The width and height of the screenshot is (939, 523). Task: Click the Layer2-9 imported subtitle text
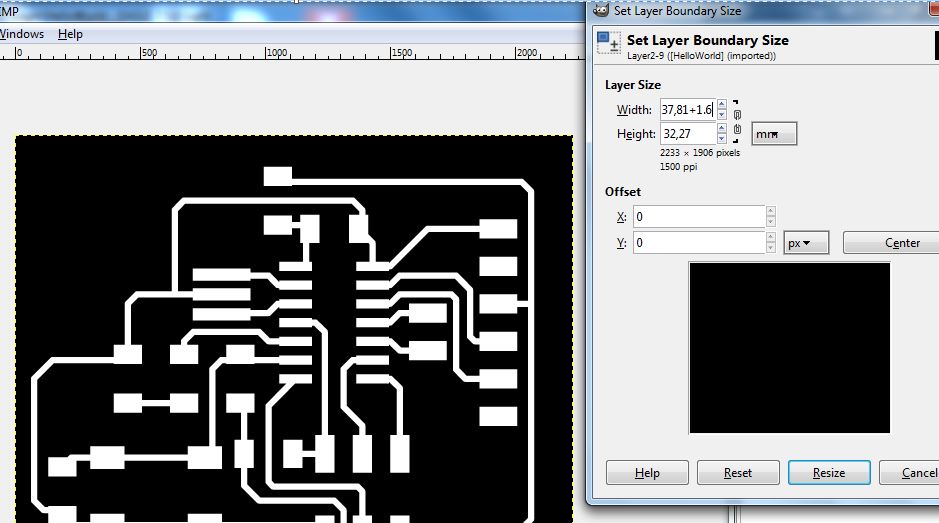click(701, 56)
